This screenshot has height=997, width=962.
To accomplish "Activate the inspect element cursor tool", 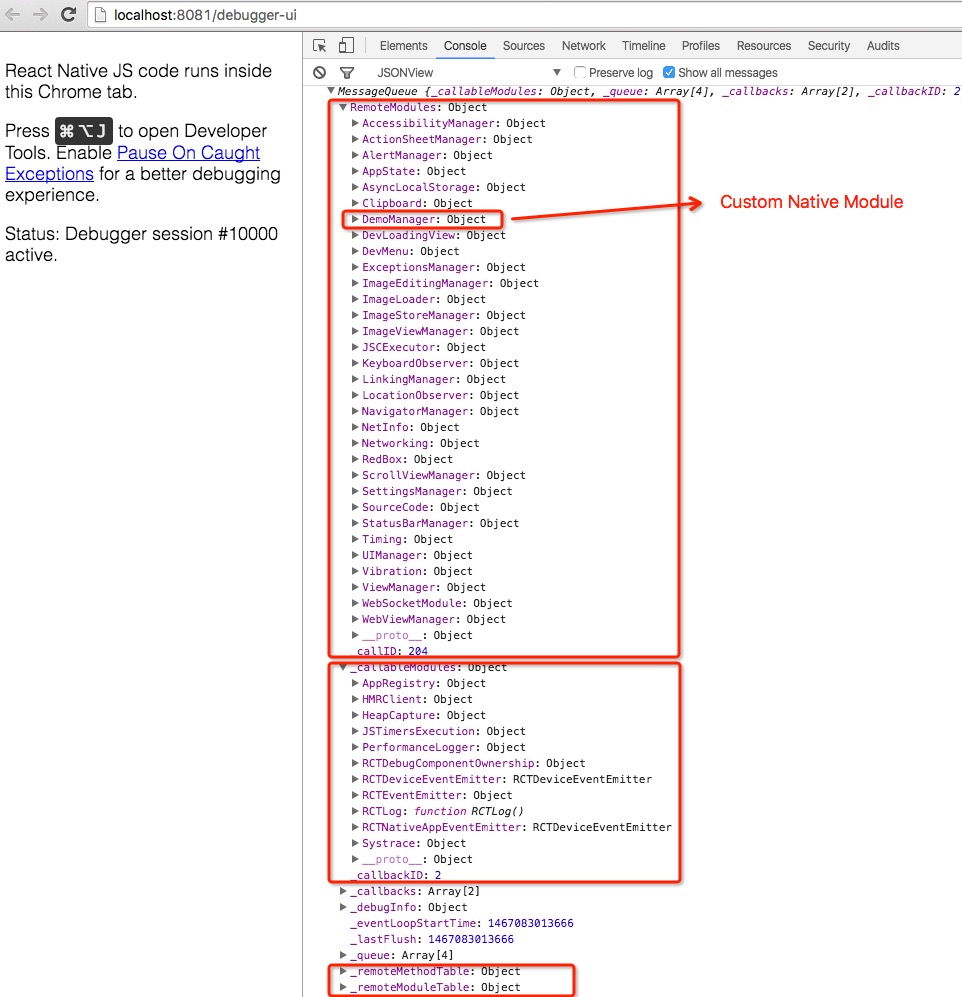I will point(320,46).
